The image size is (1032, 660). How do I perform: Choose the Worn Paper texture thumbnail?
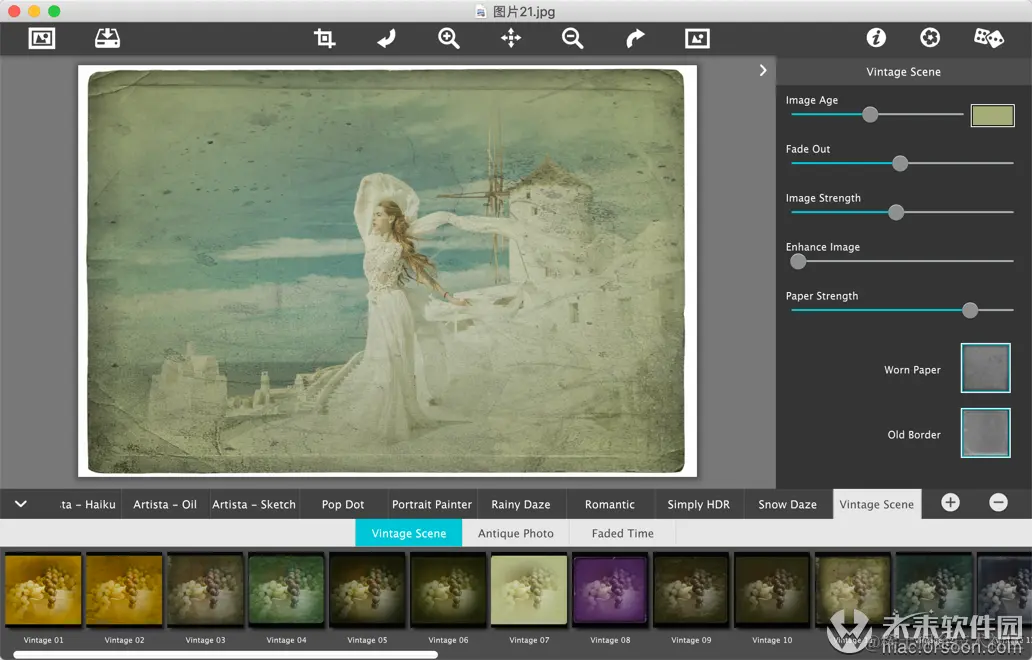[985, 368]
